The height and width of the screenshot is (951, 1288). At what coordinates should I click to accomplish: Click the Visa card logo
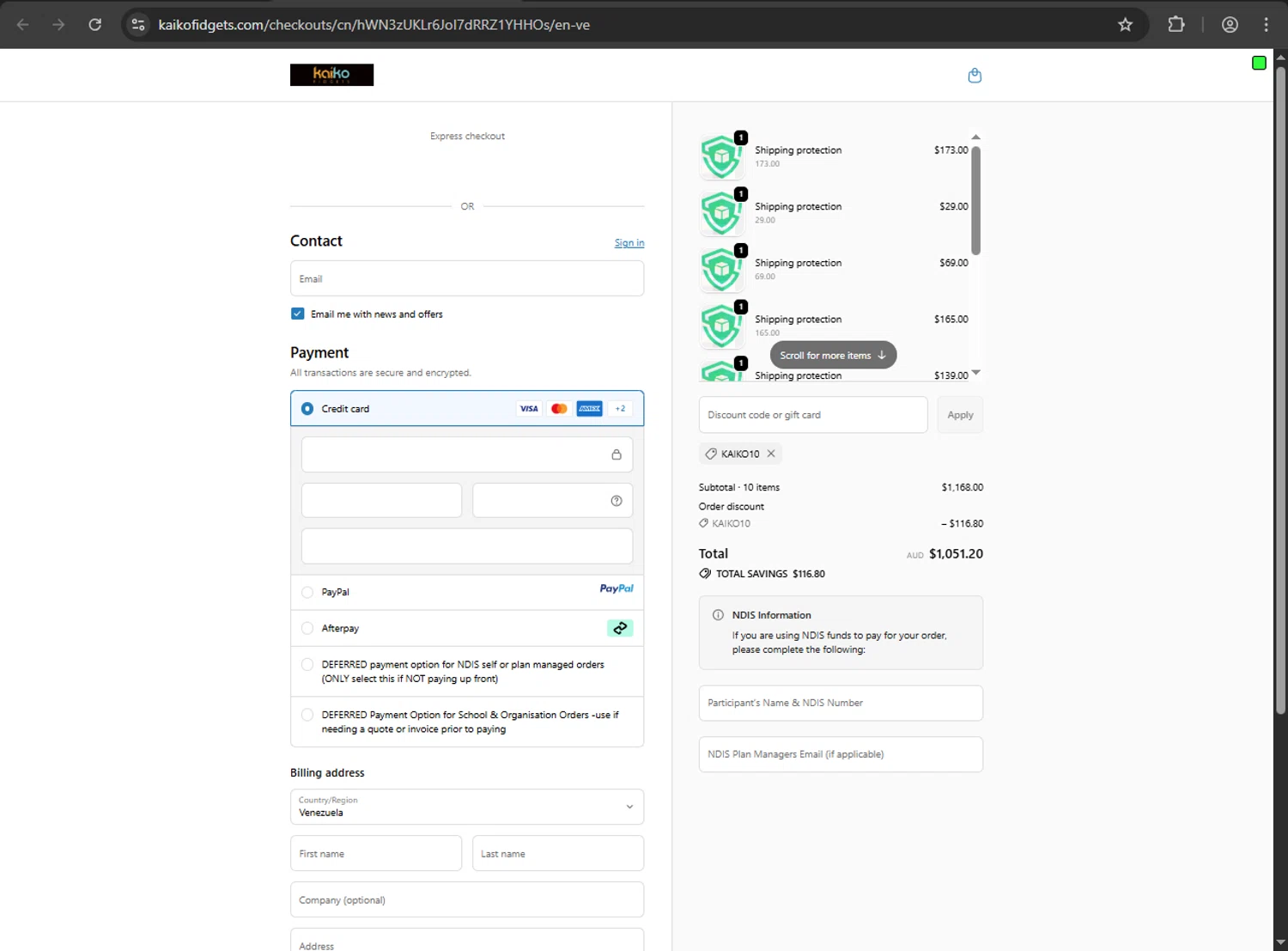tap(529, 409)
